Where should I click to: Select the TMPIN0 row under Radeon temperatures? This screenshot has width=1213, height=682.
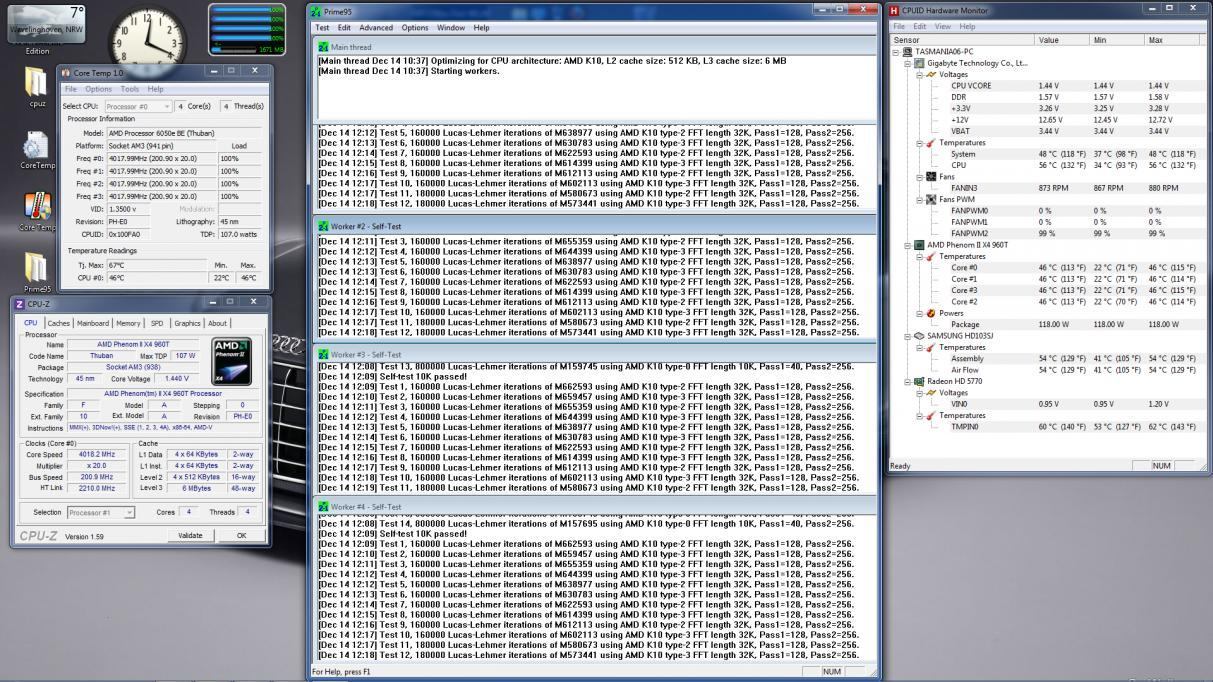tap(1046, 426)
